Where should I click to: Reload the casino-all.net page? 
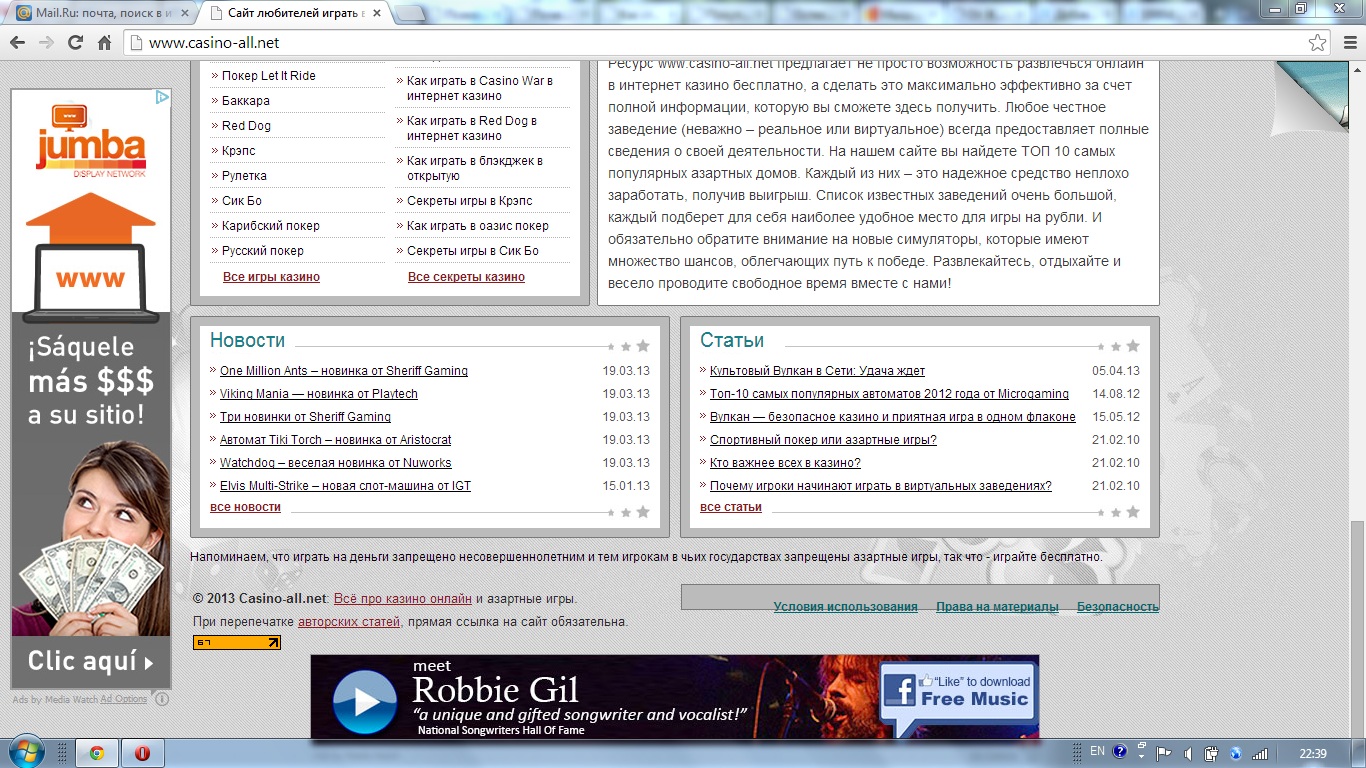click(75, 43)
